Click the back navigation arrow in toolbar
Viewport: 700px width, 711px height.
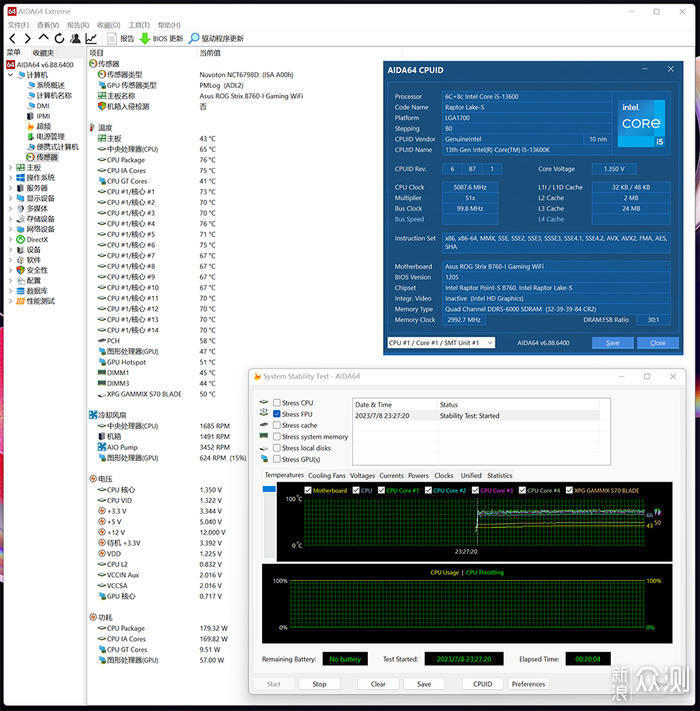point(12,39)
